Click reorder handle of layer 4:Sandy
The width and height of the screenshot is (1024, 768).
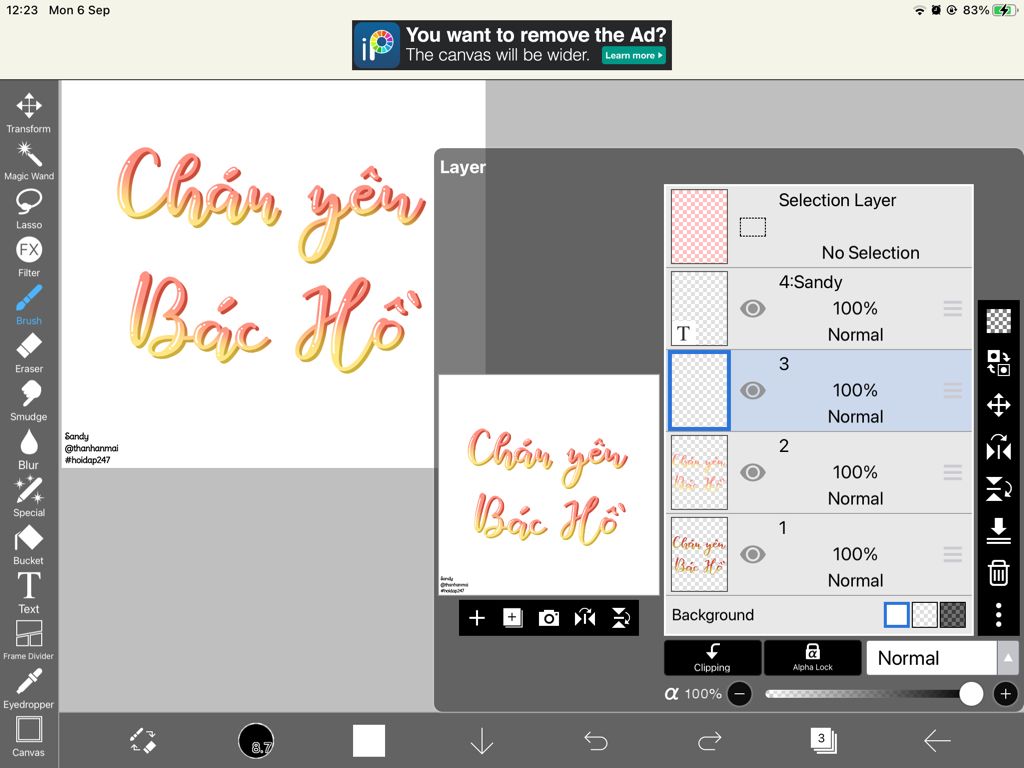pyautogui.click(x=953, y=308)
